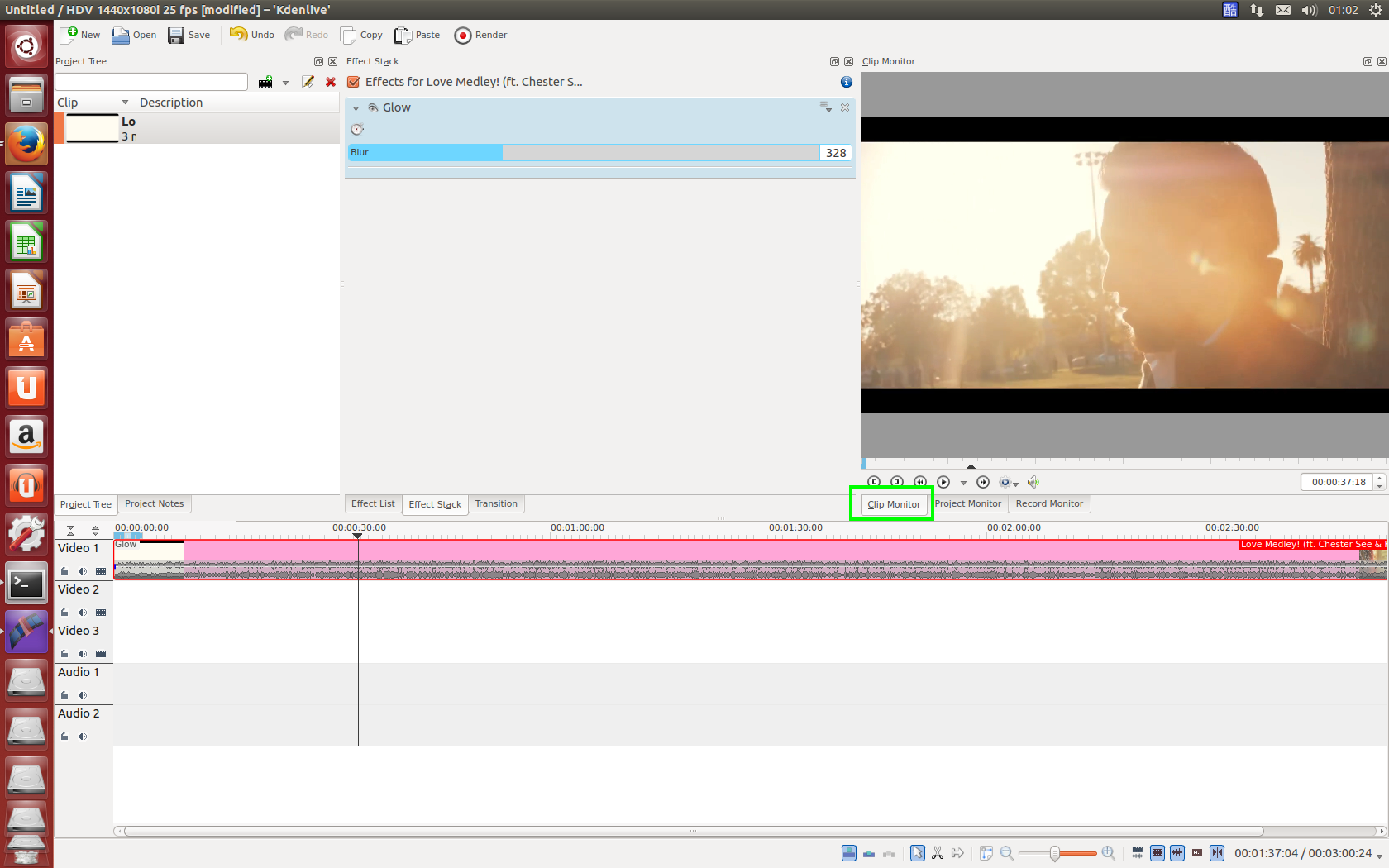This screenshot has height=868, width=1389.
Task: Play the clip in Clip Monitor
Action: pos(943,482)
